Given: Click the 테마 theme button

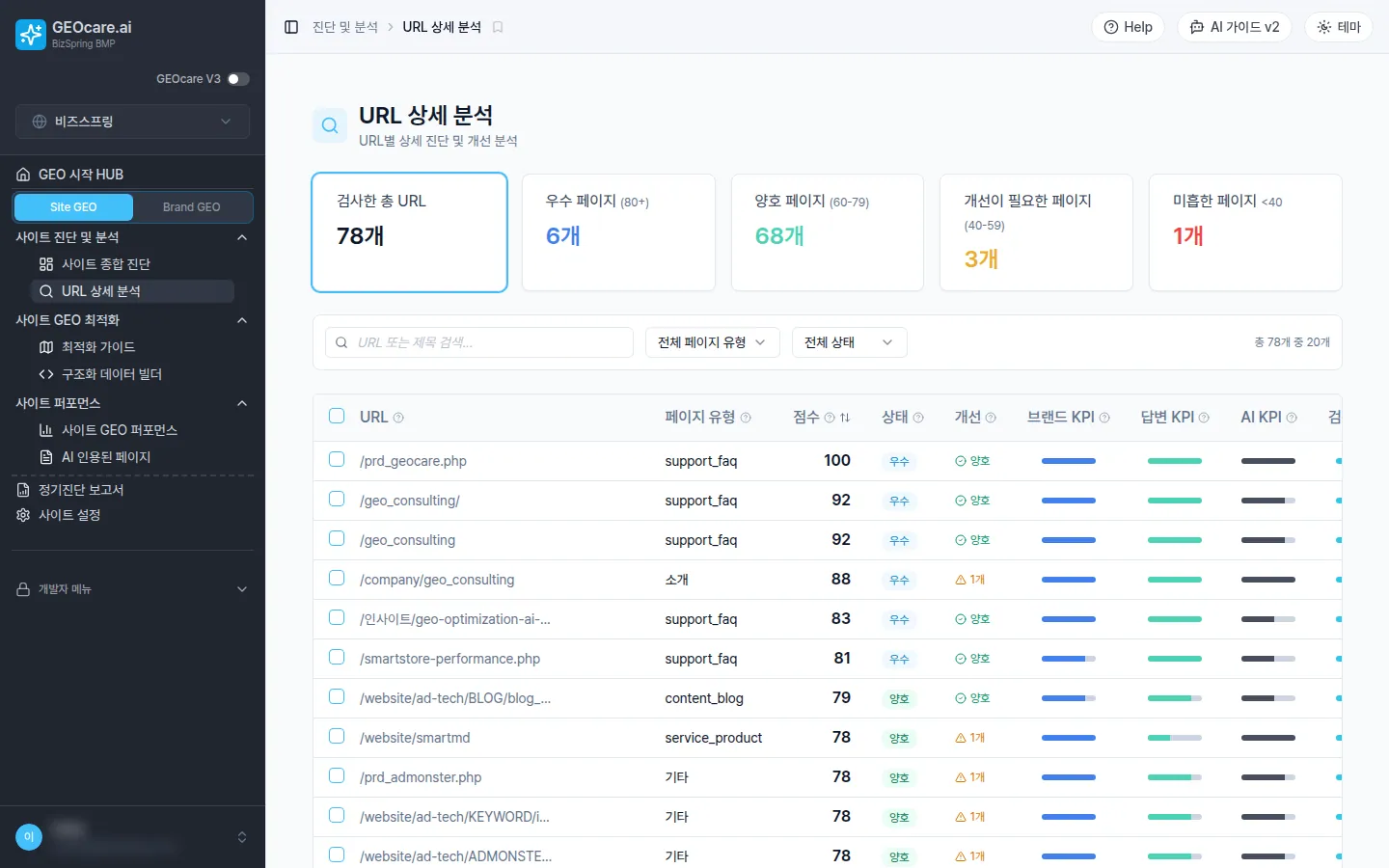Looking at the screenshot, I should pyautogui.click(x=1339, y=27).
